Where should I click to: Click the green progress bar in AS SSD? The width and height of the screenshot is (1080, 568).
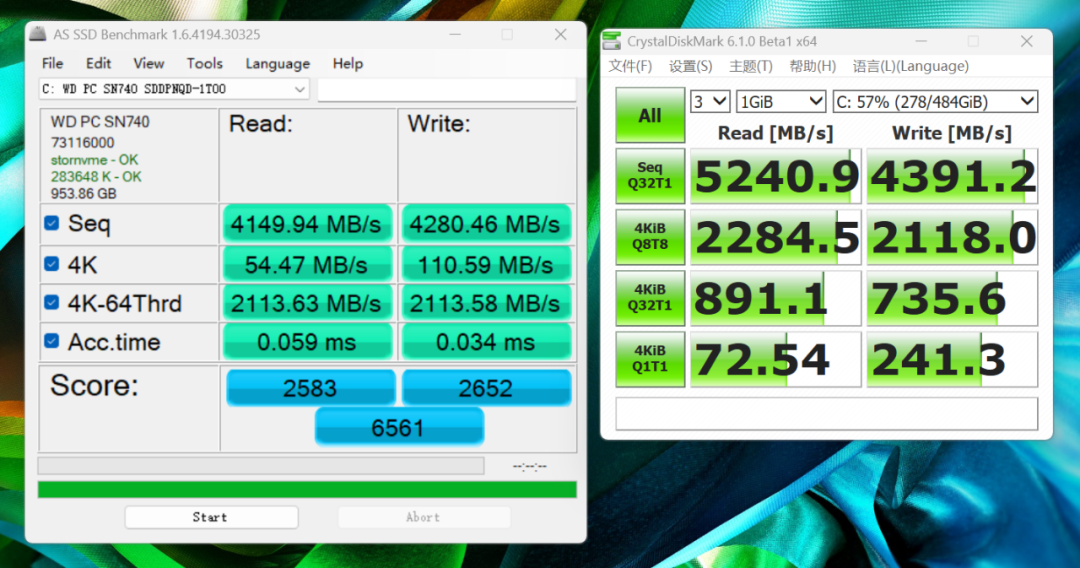(307, 490)
